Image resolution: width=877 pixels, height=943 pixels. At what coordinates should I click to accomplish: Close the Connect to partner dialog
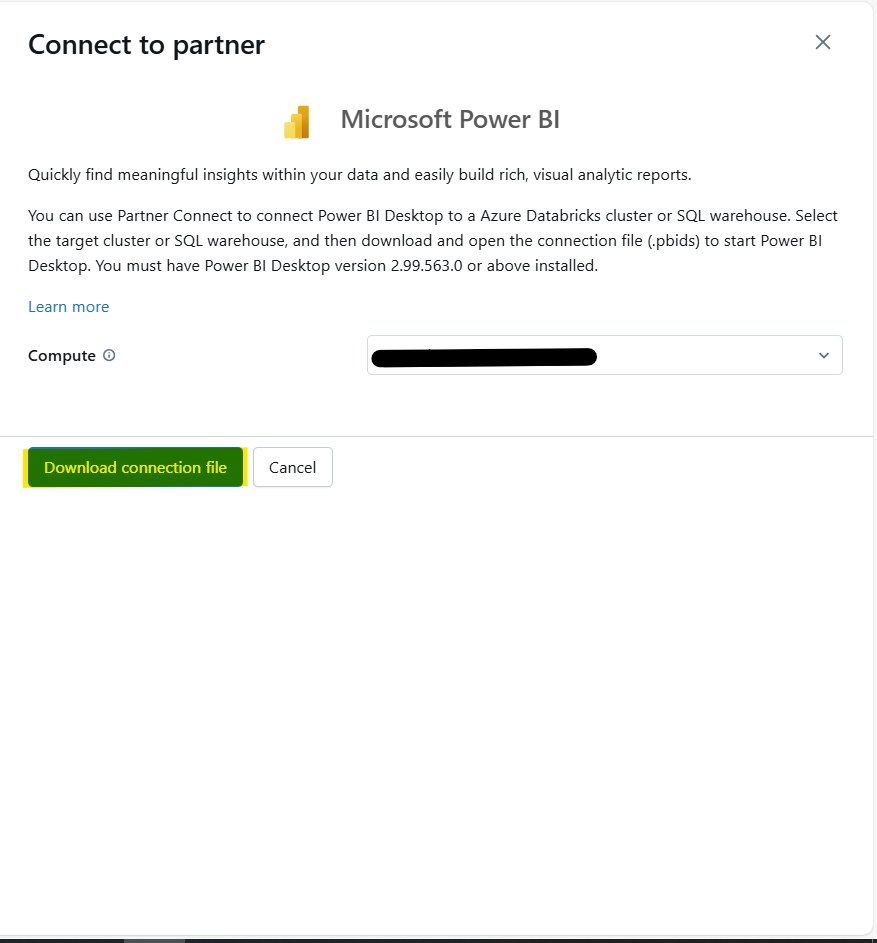click(x=822, y=42)
